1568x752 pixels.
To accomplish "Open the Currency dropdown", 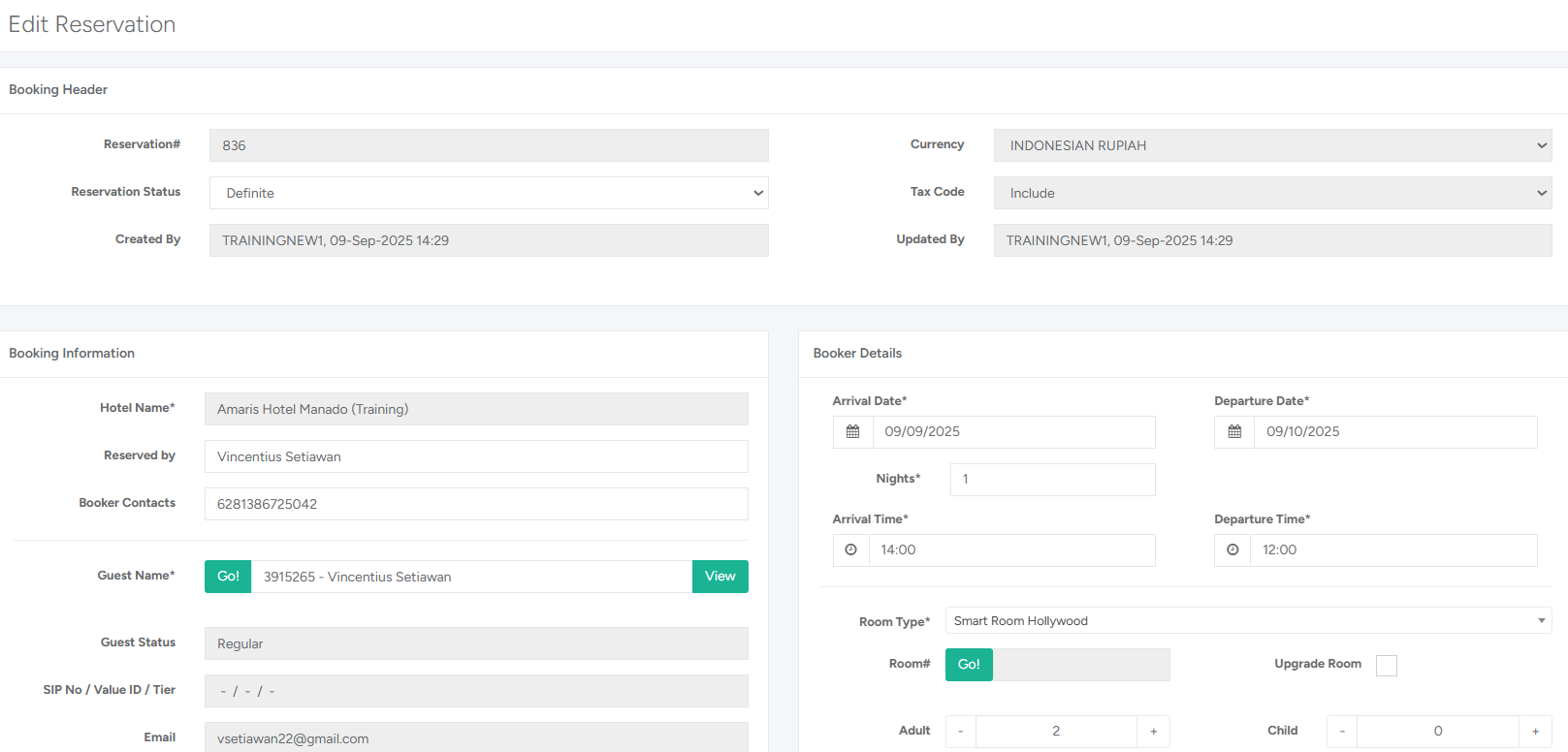I will point(1272,145).
